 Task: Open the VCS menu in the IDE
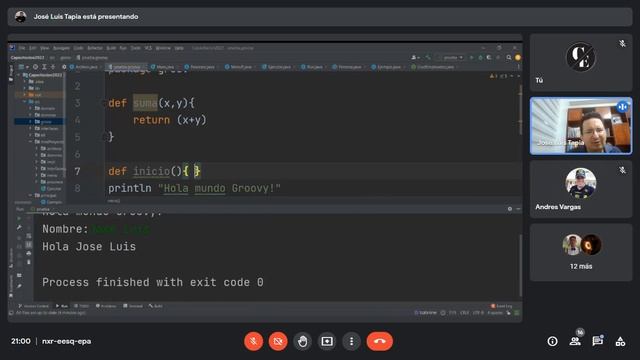point(148,48)
